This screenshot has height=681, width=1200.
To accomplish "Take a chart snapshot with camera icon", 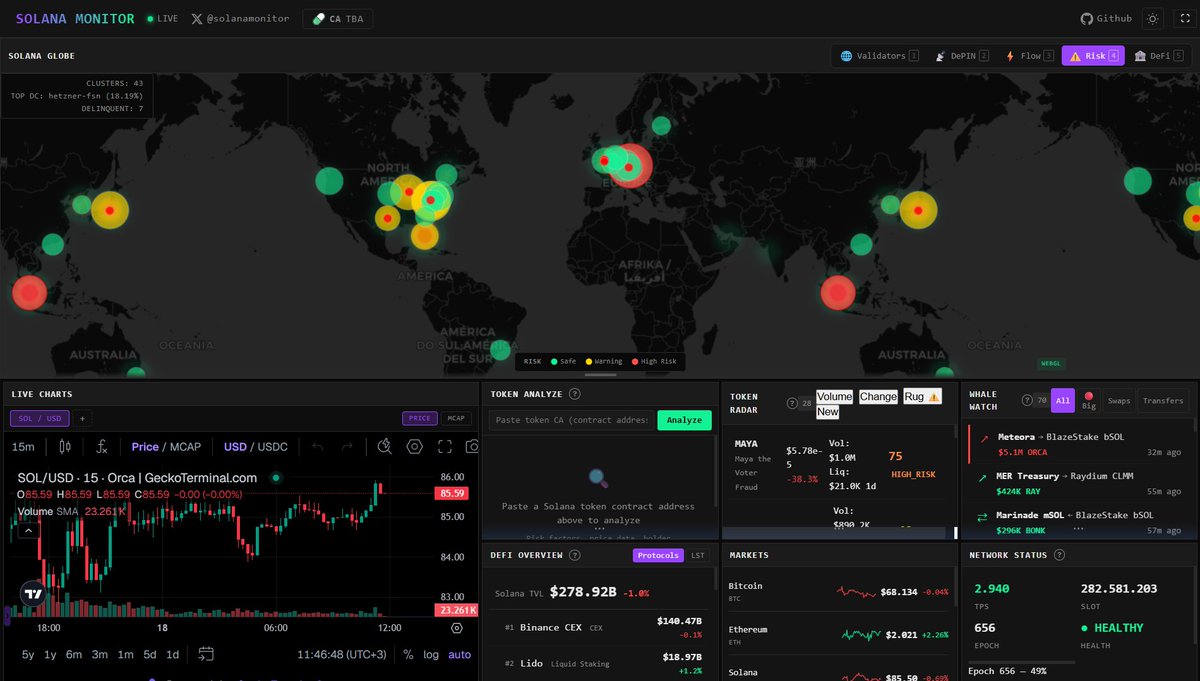I will (473, 447).
